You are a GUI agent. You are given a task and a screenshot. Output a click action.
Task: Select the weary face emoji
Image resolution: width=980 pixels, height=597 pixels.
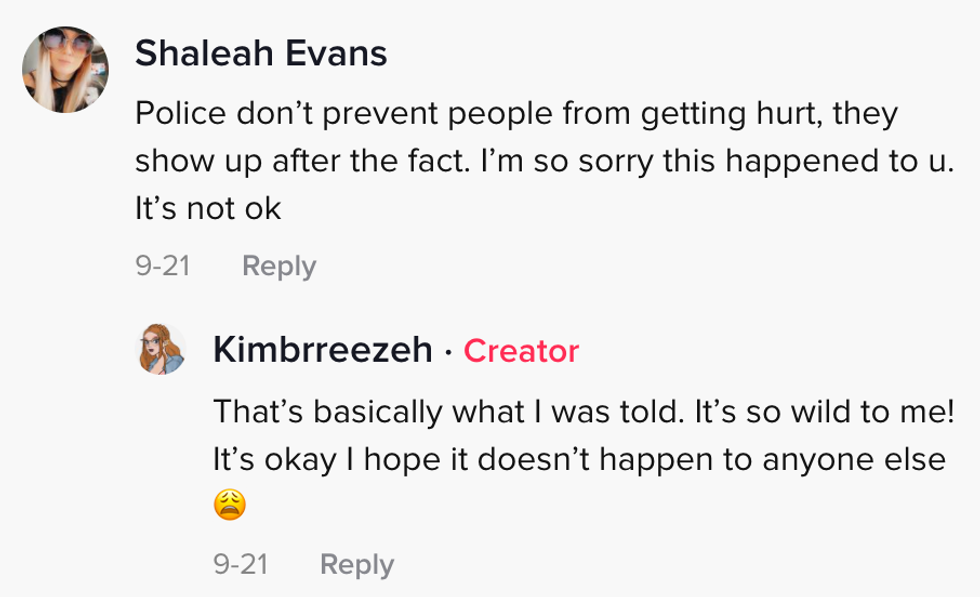click(x=229, y=507)
